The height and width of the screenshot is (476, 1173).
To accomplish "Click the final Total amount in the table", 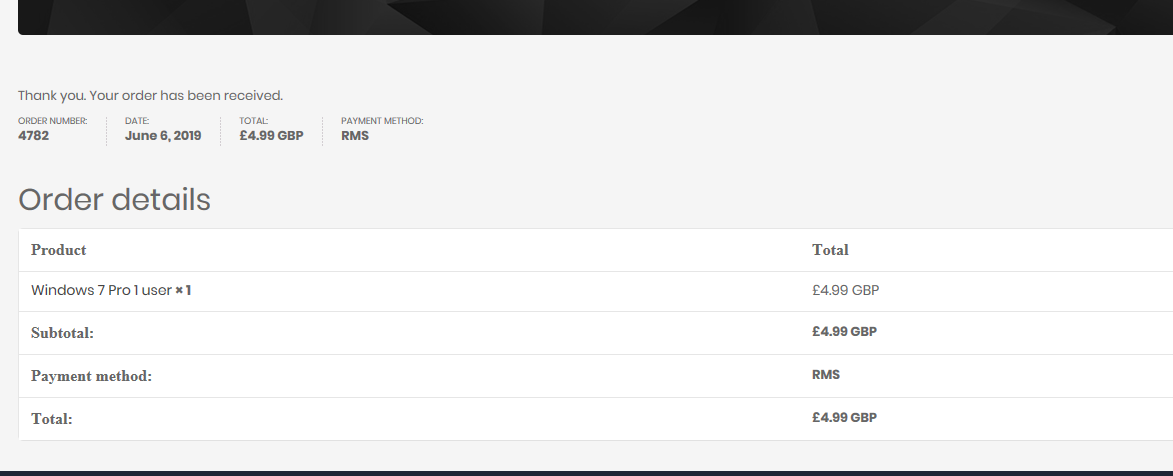I will pos(844,418).
